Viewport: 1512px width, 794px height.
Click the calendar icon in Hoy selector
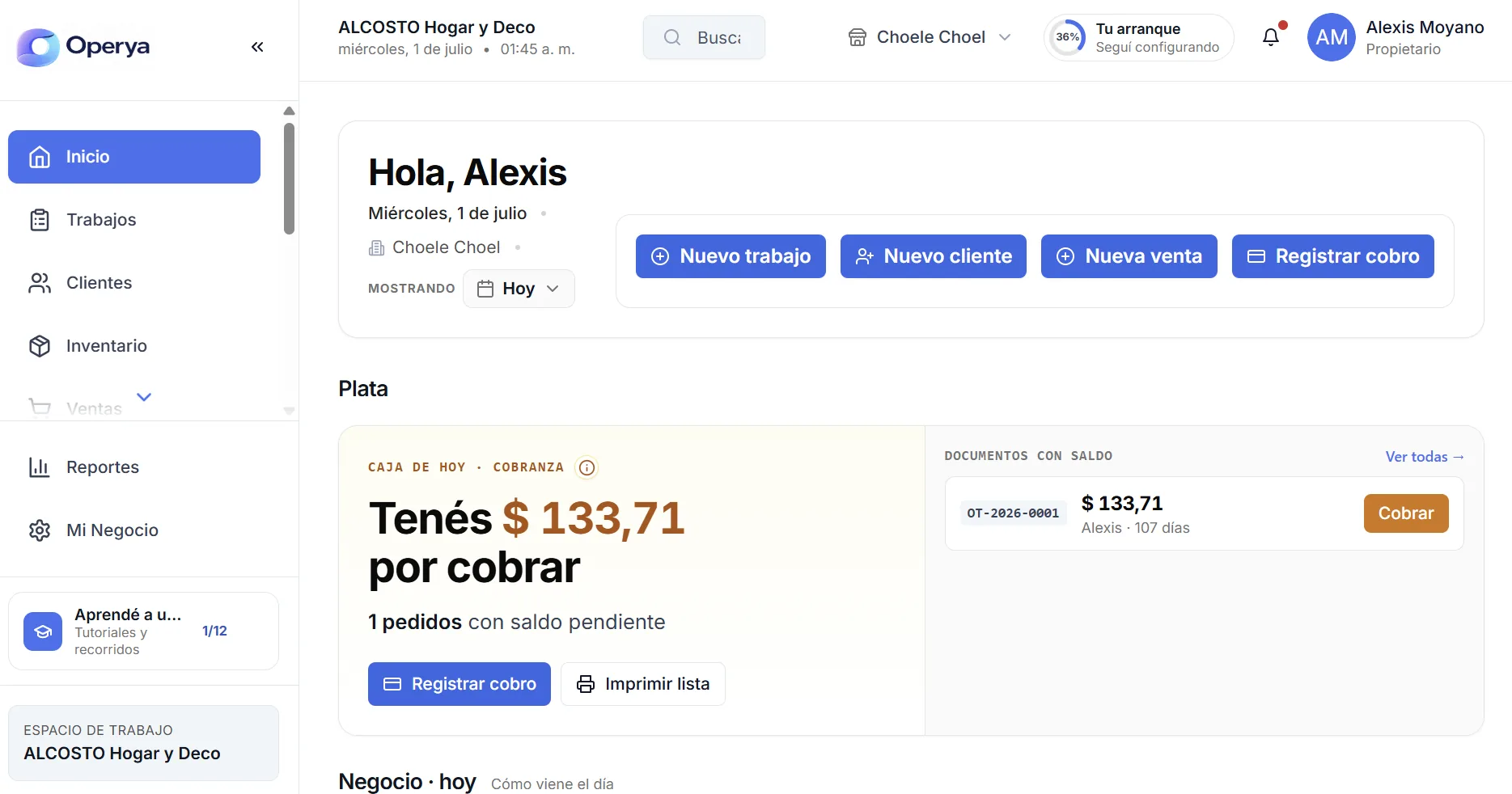(485, 289)
